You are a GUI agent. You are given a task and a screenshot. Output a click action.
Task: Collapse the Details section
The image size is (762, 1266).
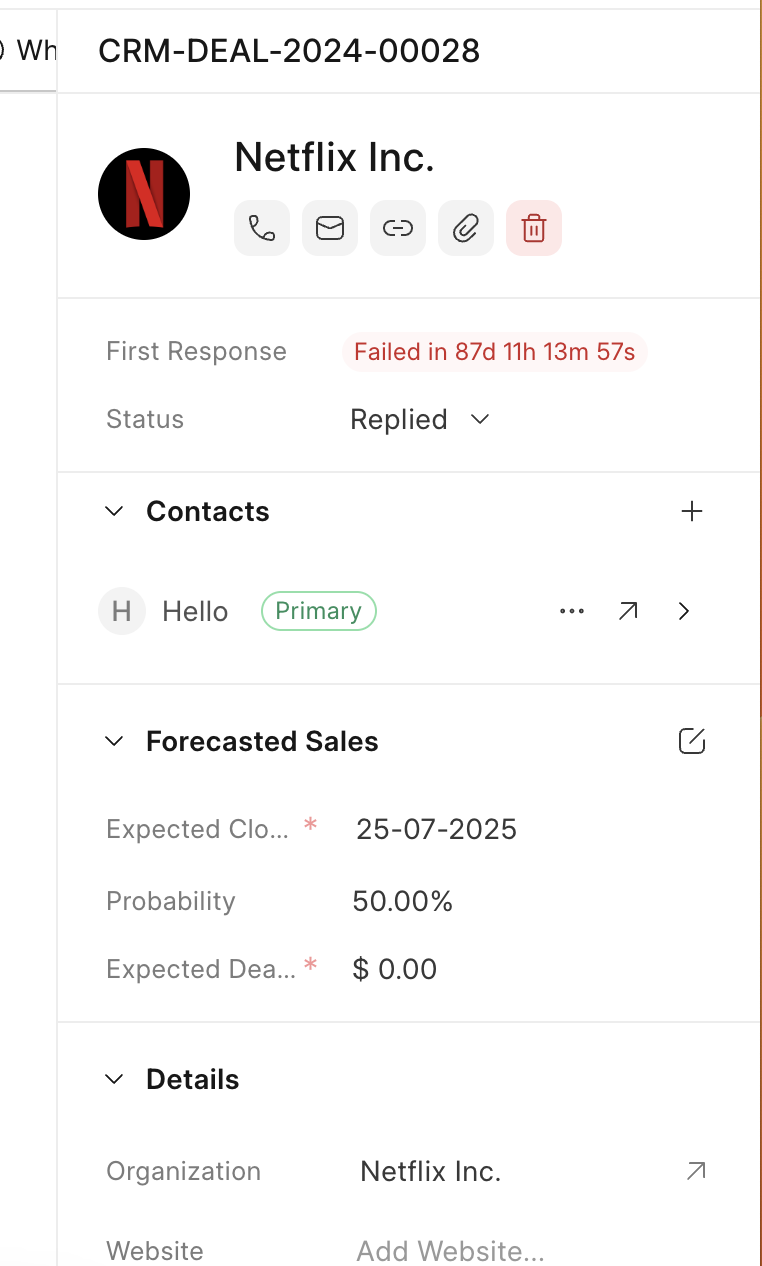coord(114,1079)
